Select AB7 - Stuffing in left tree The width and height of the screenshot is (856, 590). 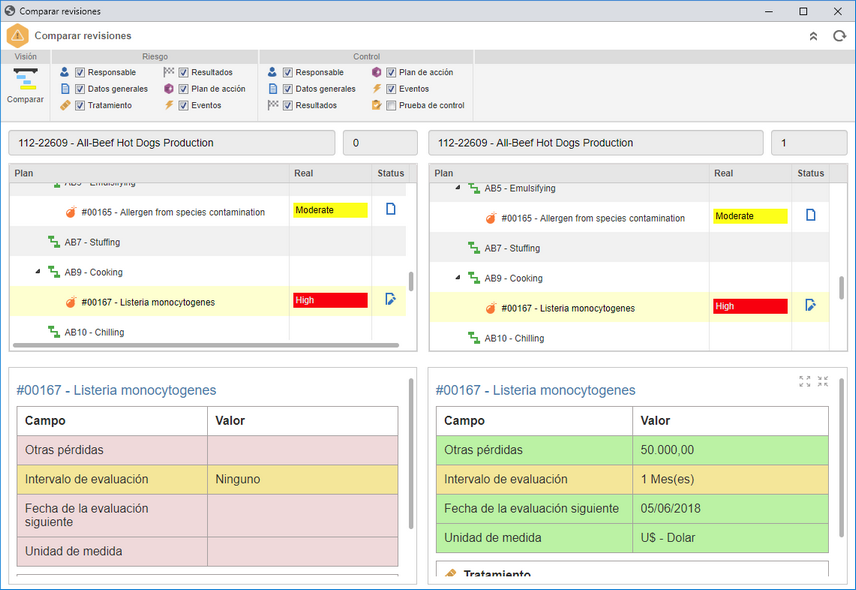(92, 242)
